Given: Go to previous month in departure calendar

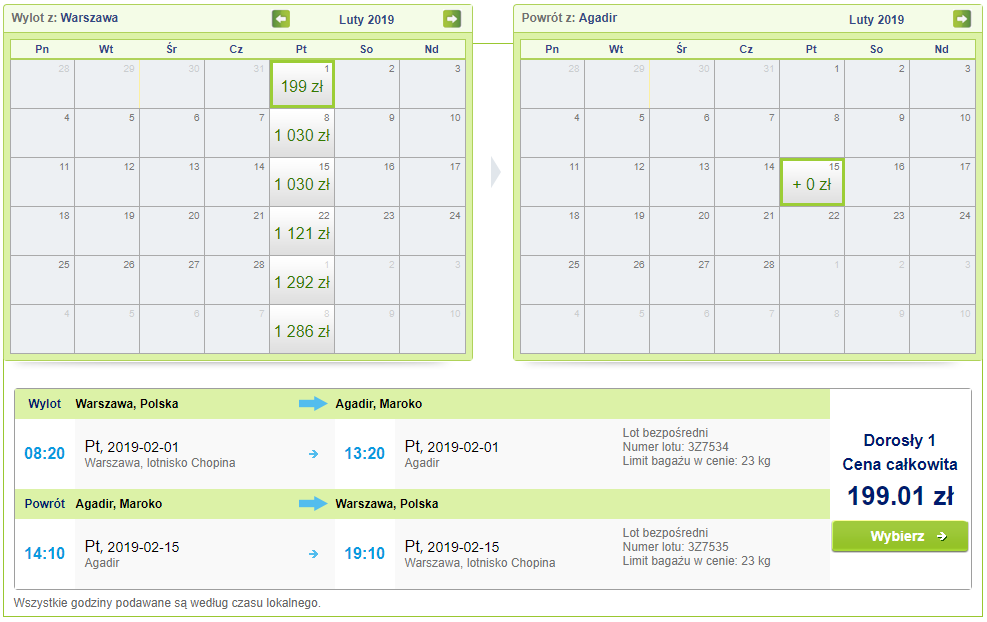Looking at the screenshot, I should point(281,19).
